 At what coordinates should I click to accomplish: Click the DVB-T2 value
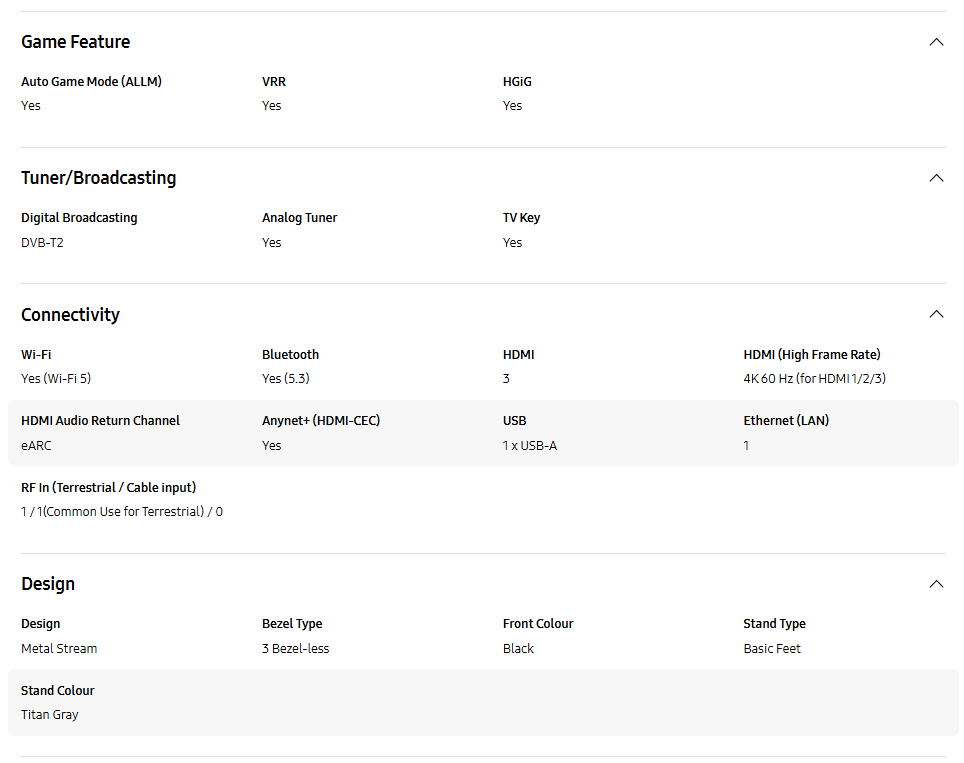tap(42, 242)
